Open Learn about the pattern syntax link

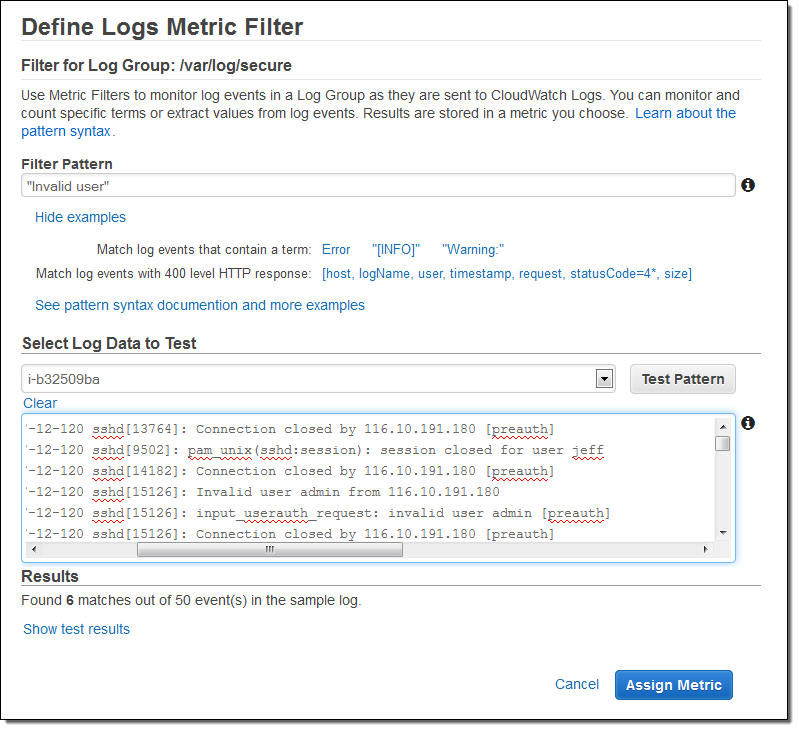point(685,113)
